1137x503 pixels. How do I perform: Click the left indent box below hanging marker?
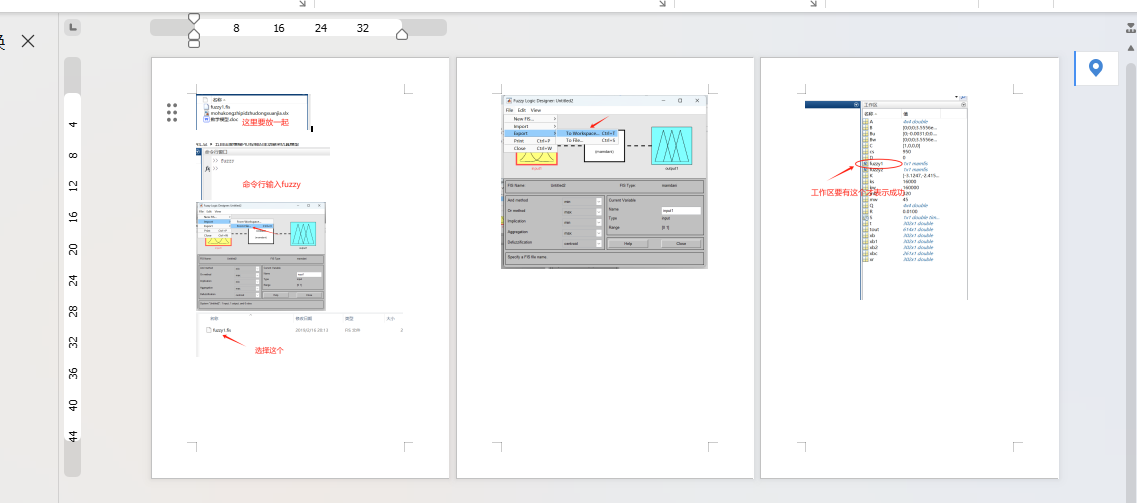(x=194, y=43)
